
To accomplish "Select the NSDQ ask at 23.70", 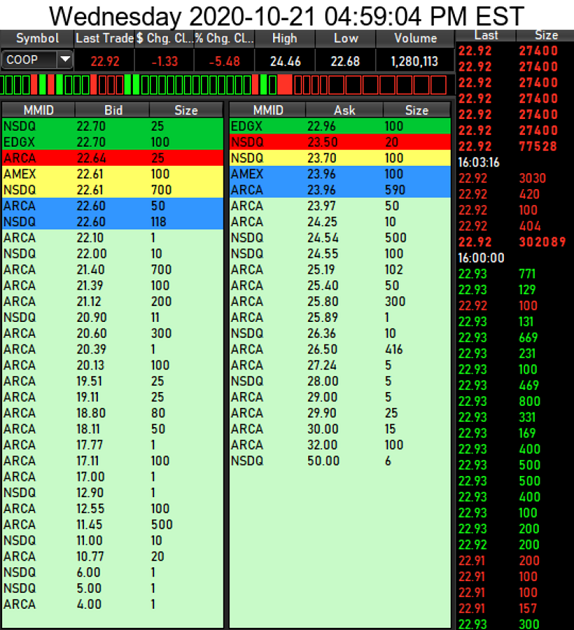I will (340, 158).
